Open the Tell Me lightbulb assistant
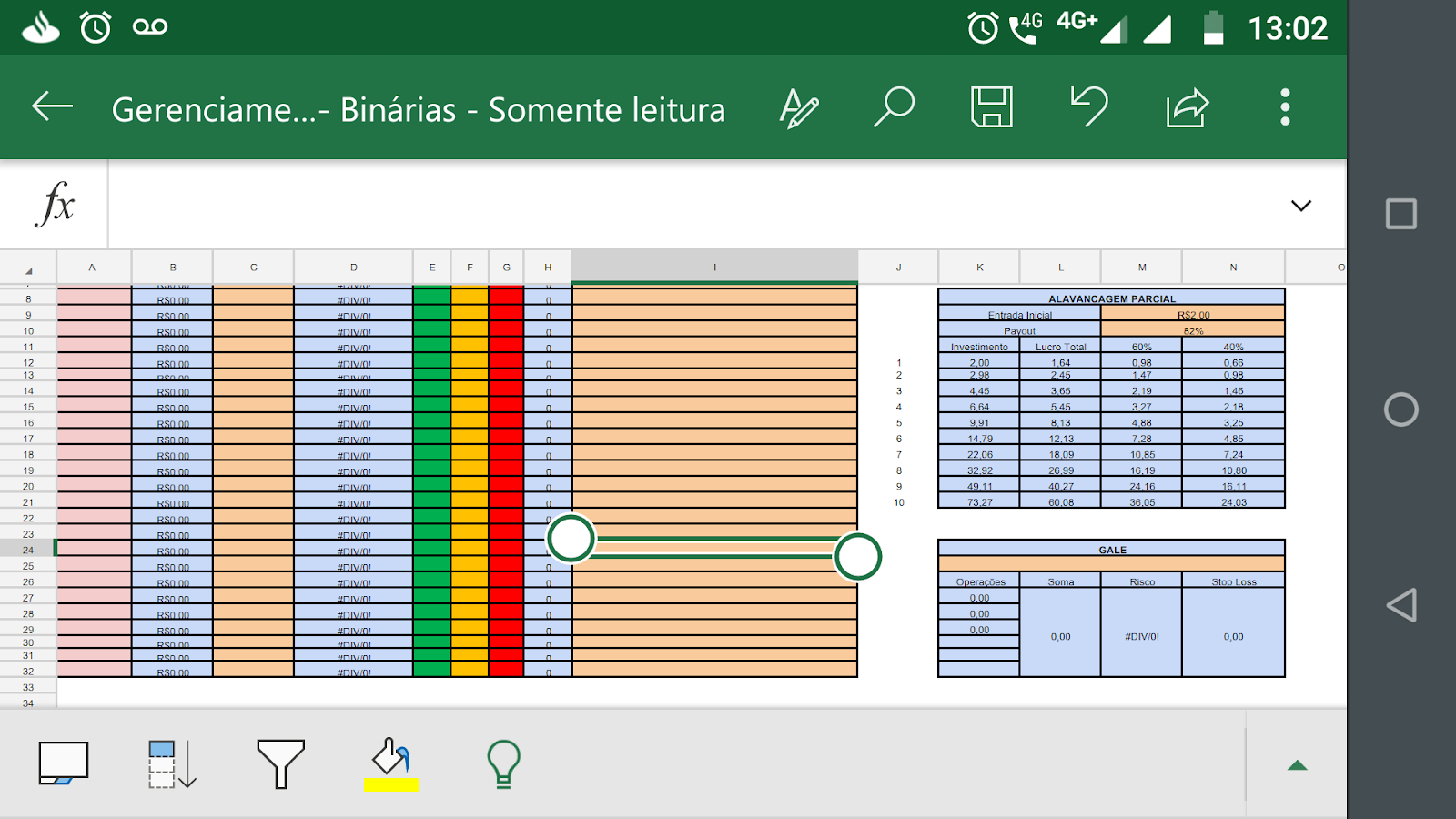 click(503, 764)
